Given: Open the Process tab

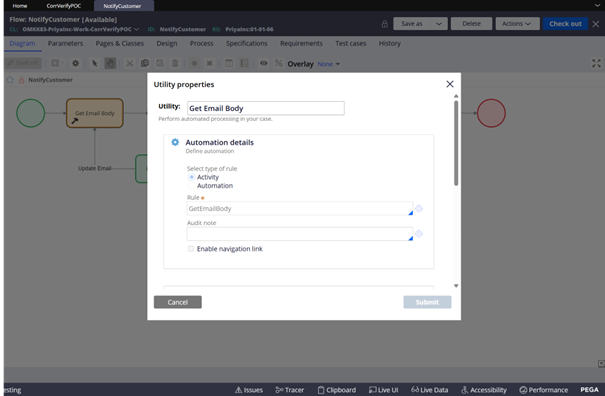Looking at the screenshot, I should coord(201,43).
